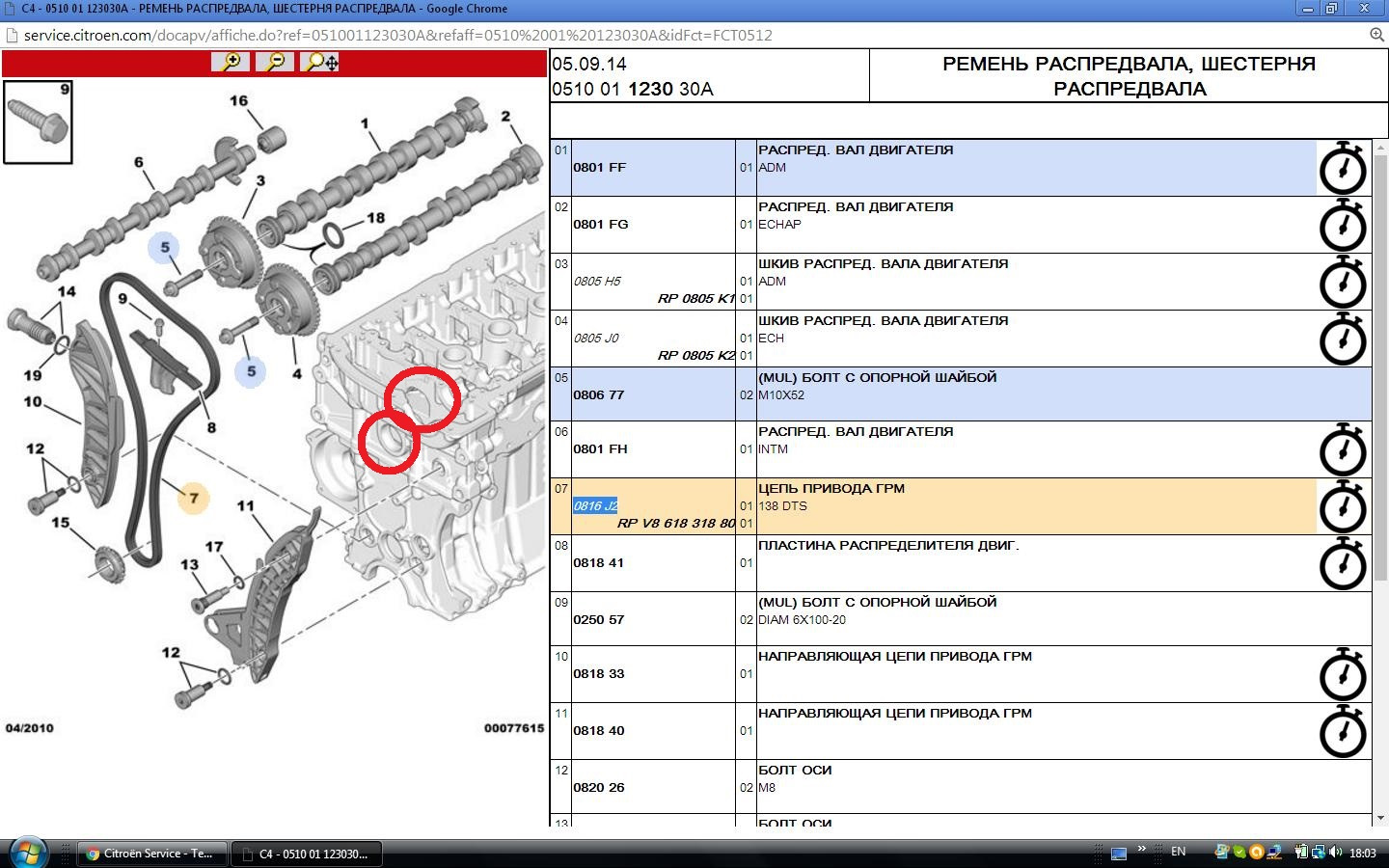The width and height of the screenshot is (1389, 868).
Task: Select the bolt 9 thumbnail inset in the diagram
Action: (39, 122)
